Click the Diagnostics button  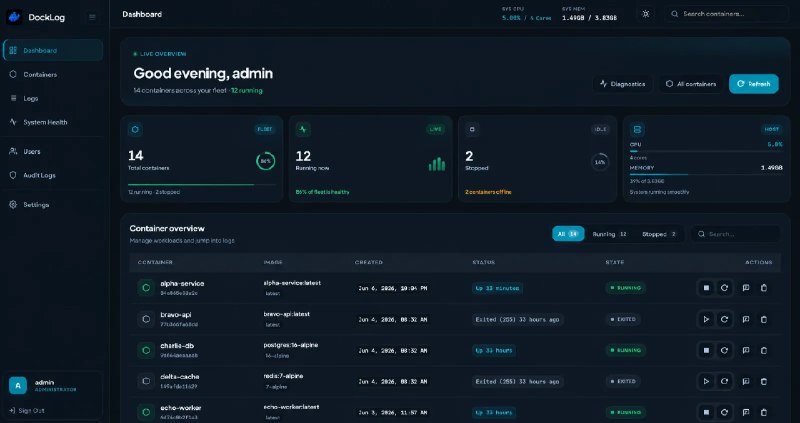coord(623,84)
